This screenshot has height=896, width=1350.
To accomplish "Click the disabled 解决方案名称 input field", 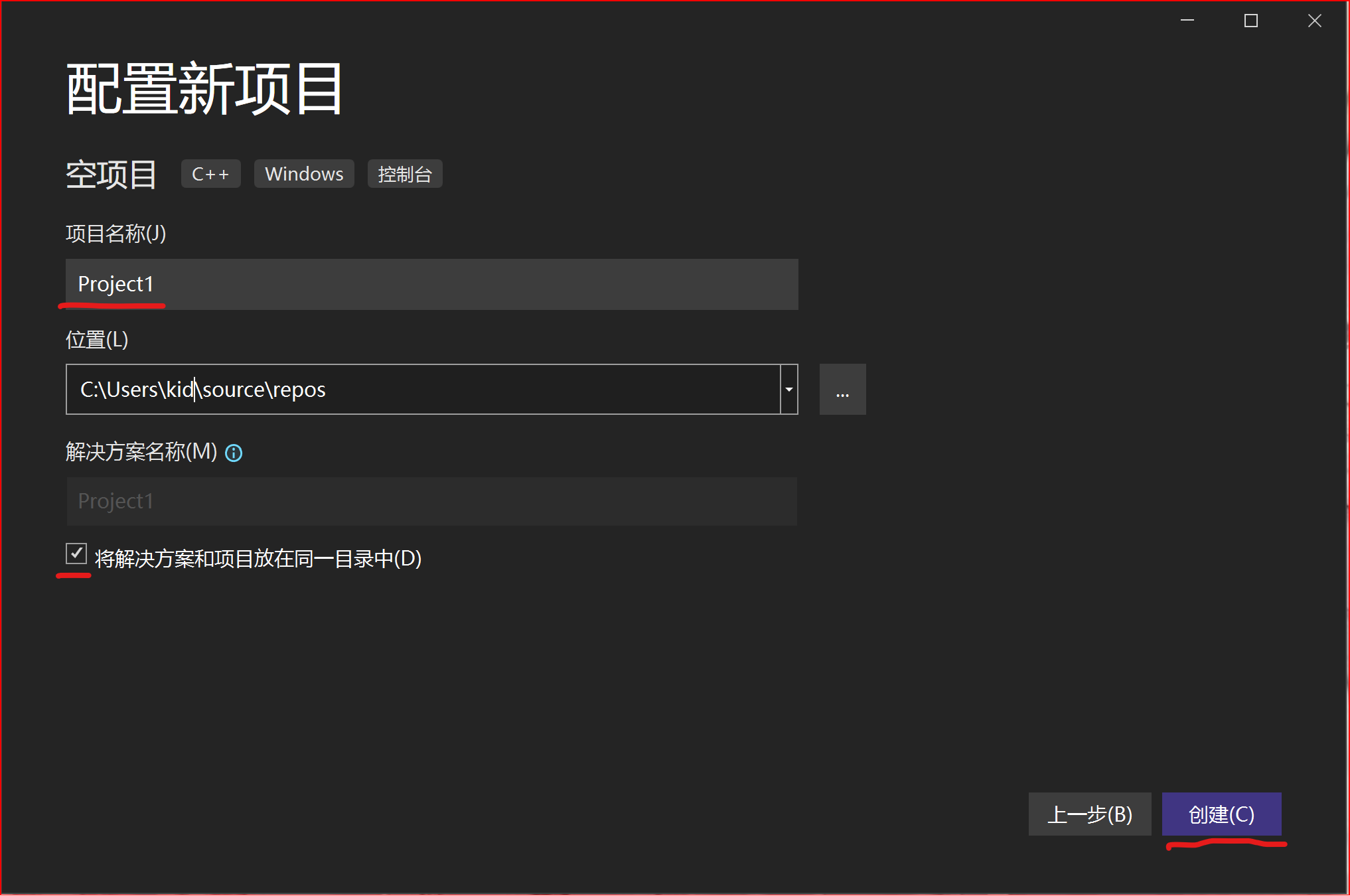I will tap(432, 501).
